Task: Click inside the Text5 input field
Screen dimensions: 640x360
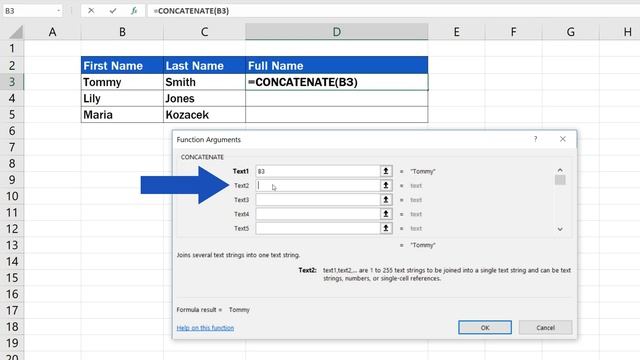Action: click(x=318, y=228)
